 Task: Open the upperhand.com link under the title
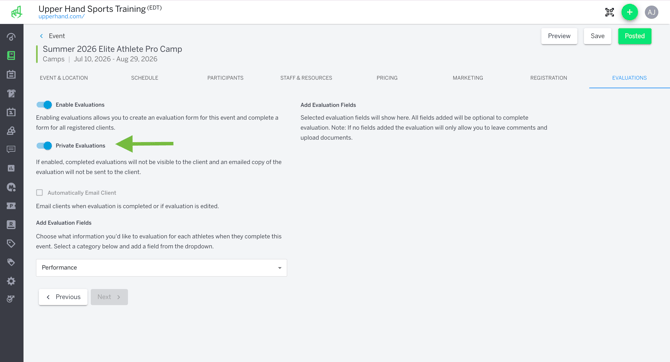[x=62, y=17]
